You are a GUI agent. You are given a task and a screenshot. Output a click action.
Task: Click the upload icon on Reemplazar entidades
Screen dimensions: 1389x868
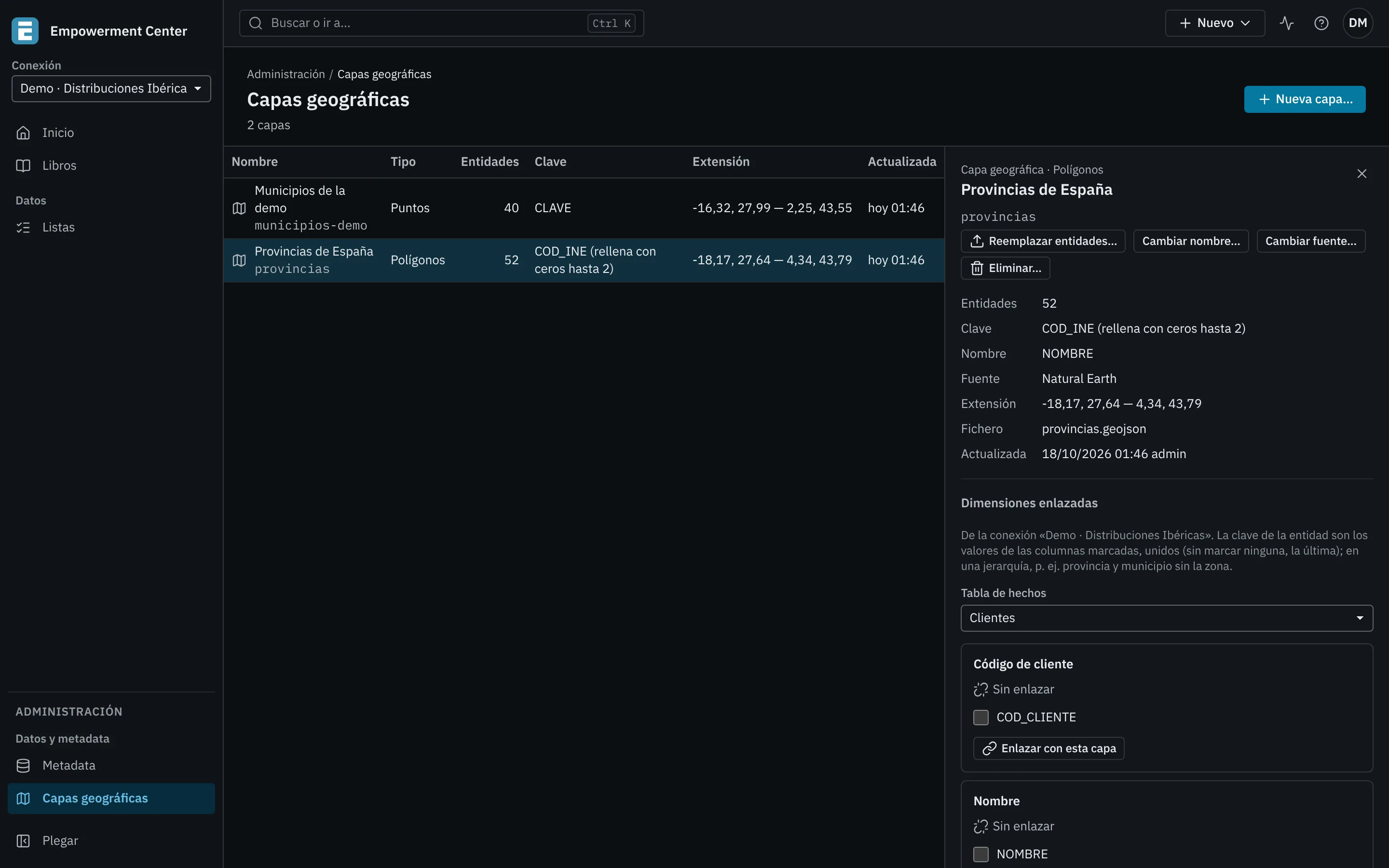976,241
